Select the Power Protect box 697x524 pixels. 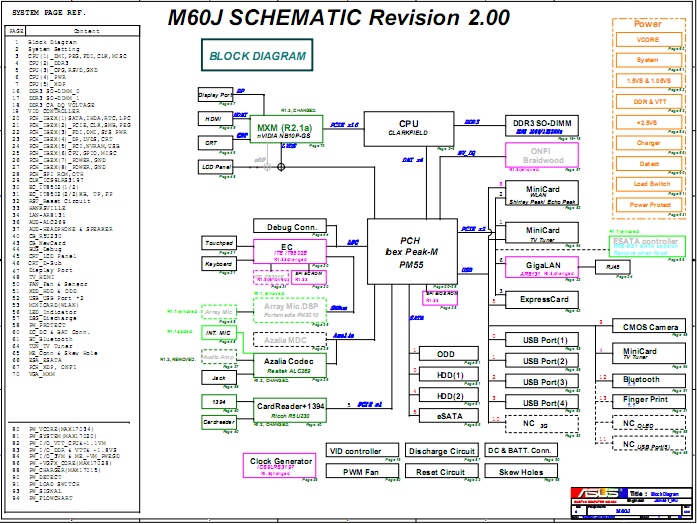click(649, 205)
